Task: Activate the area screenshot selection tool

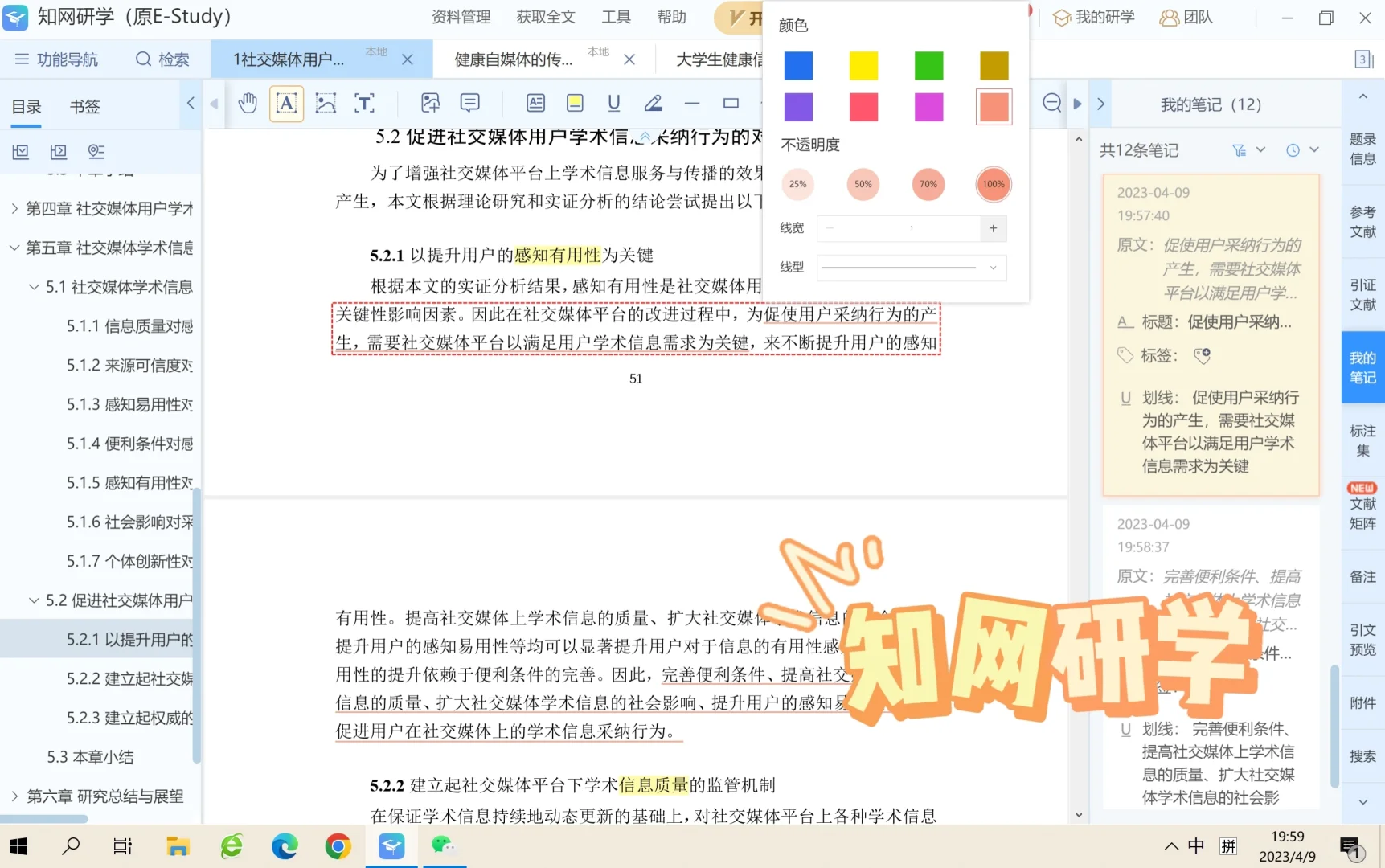Action: coord(326,103)
